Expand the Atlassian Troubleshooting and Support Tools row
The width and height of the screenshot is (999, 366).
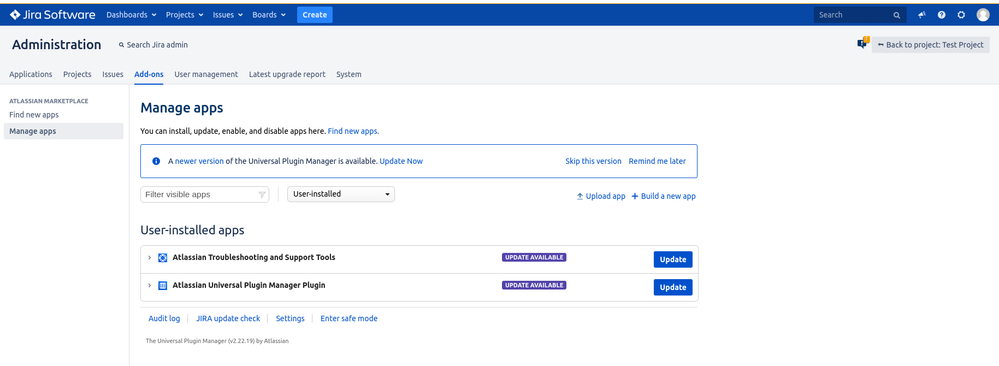(x=149, y=258)
